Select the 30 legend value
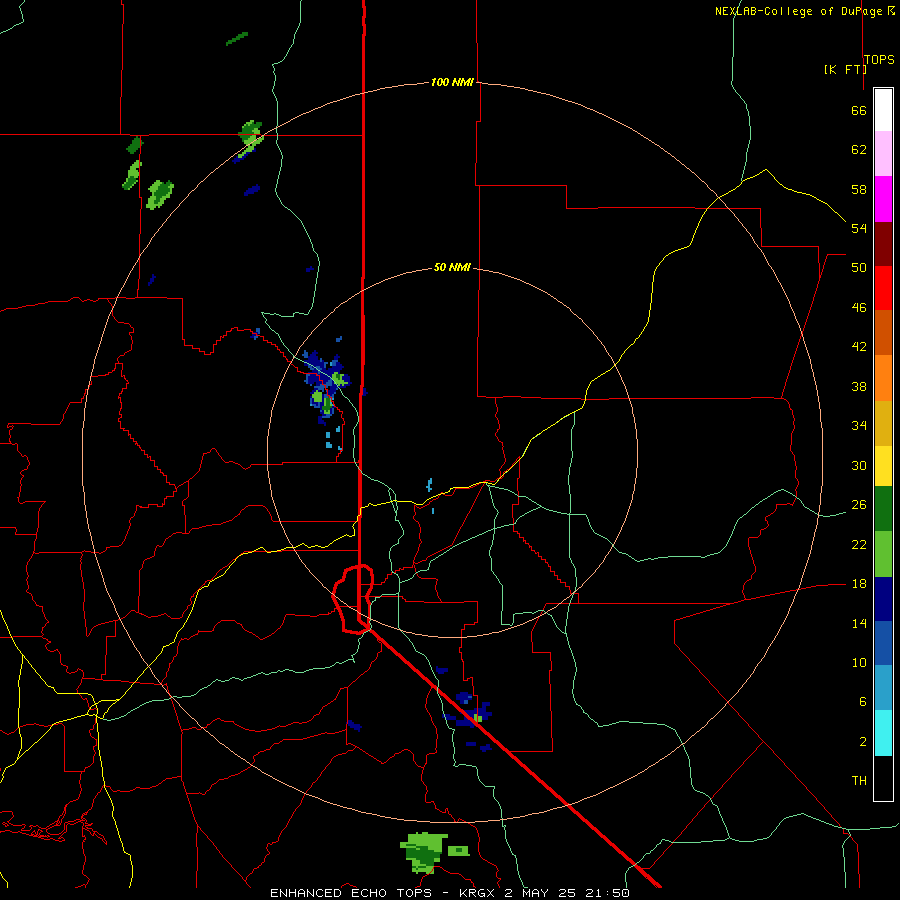The height and width of the screenshot is (900, 900). (x=859, y=465)
